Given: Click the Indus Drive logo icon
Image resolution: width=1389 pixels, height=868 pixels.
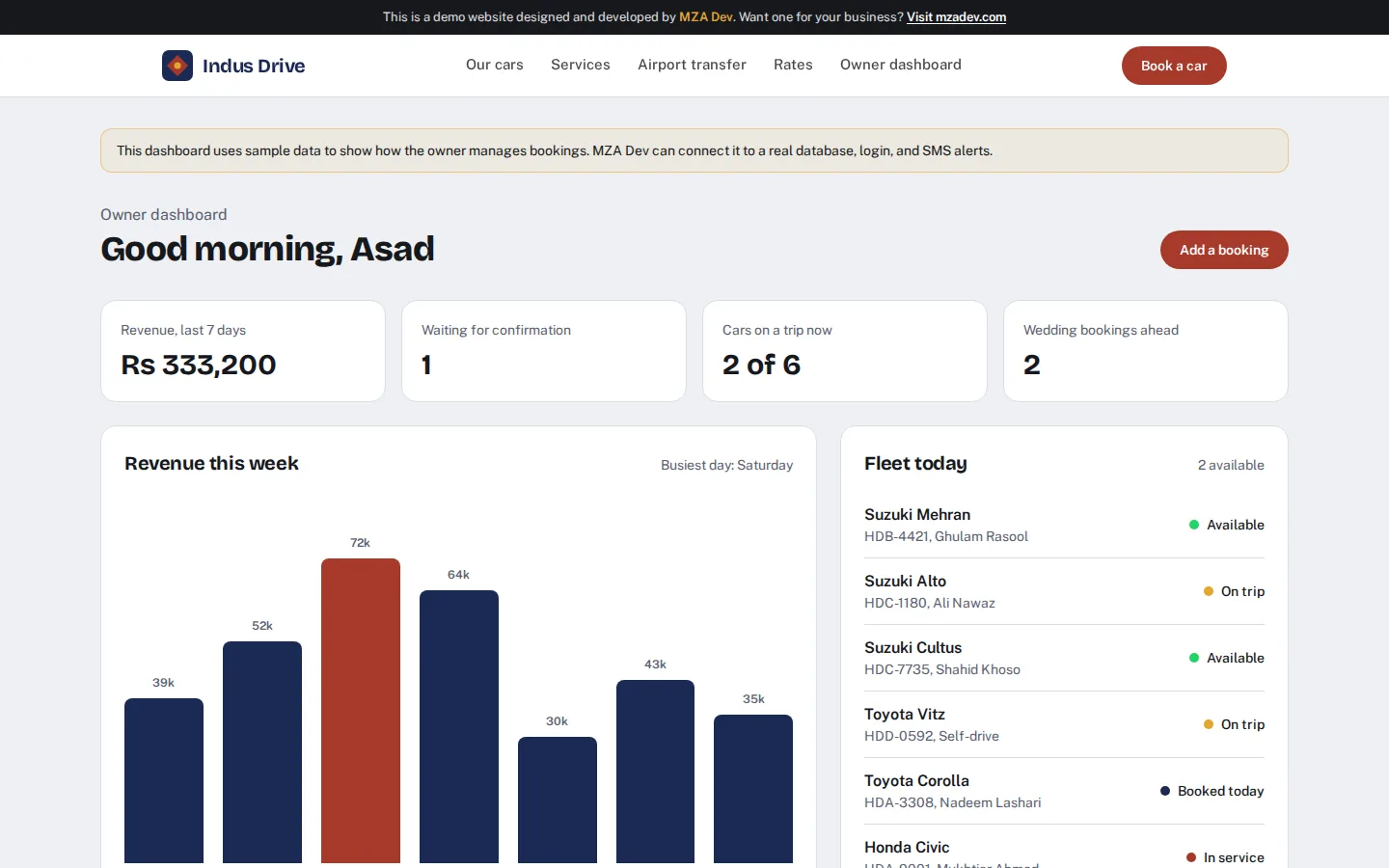Looking at the screenshot, I should (x=177, y=66).
